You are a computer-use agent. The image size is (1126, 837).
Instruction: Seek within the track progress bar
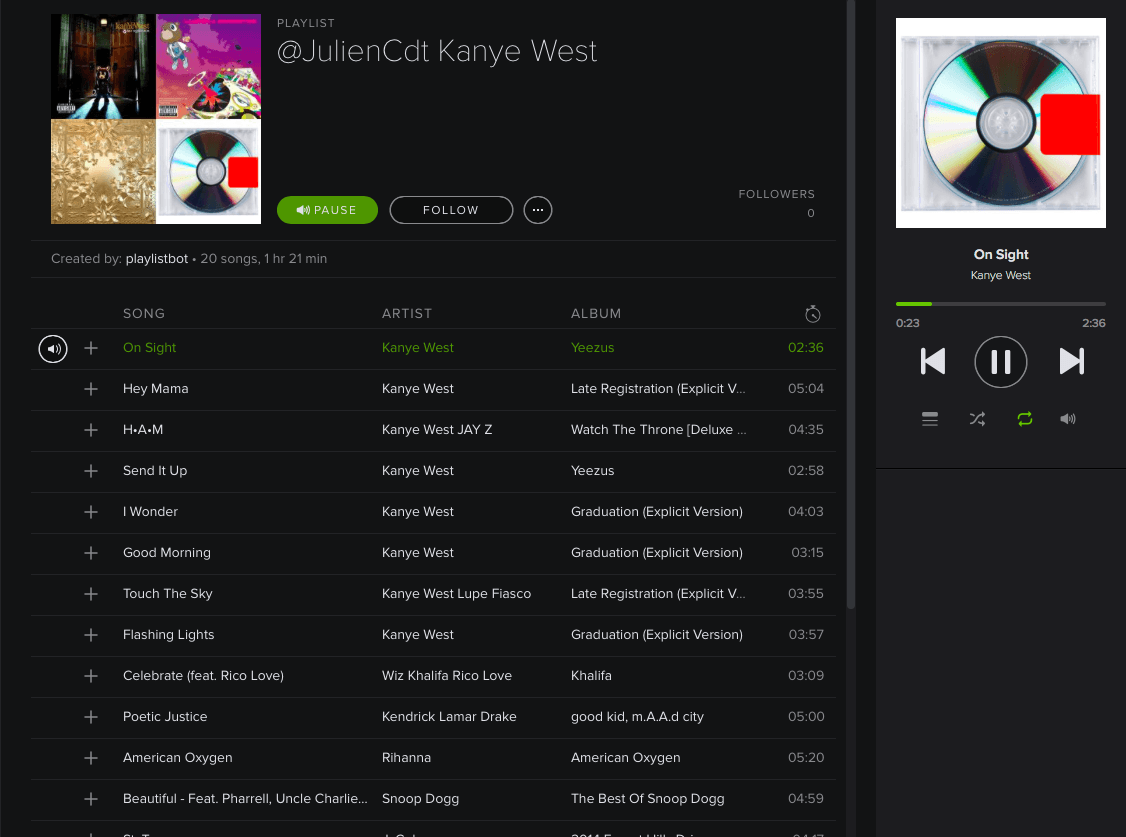[x=1000, y=304]
